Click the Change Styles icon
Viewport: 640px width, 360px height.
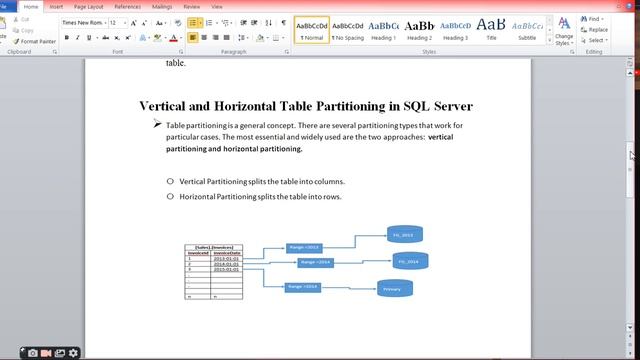[564, 31]
